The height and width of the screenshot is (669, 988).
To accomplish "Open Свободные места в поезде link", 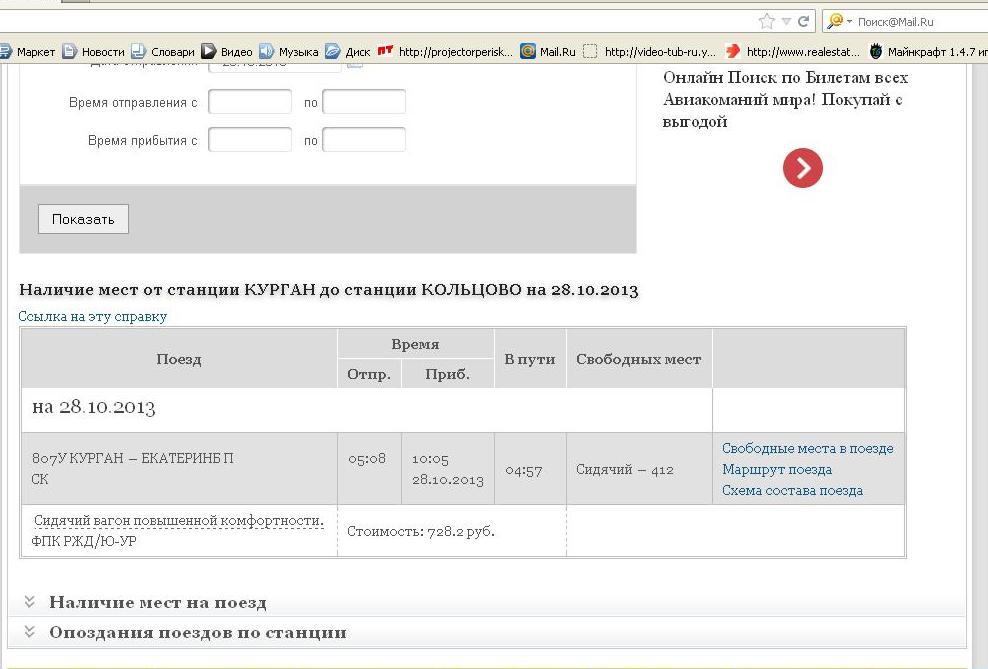I will coord(807,449).
